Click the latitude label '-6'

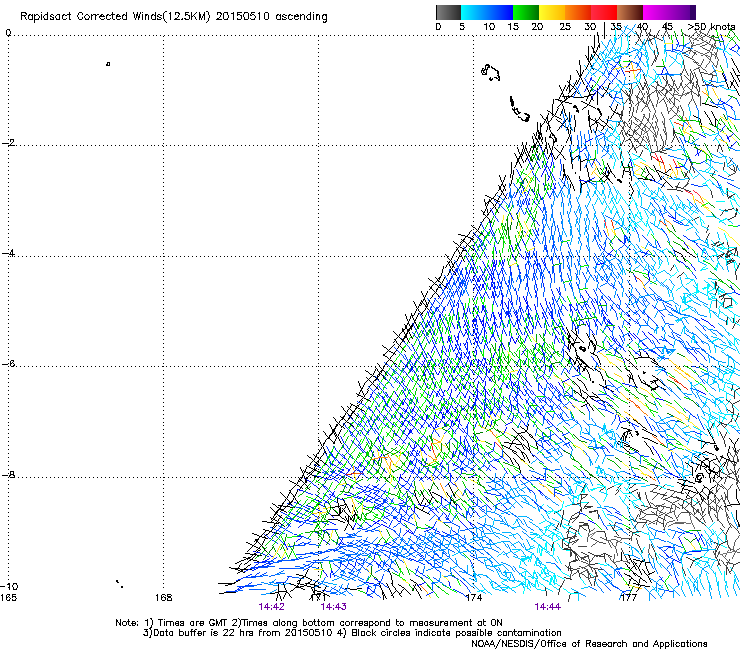click(x=8, y=363)
